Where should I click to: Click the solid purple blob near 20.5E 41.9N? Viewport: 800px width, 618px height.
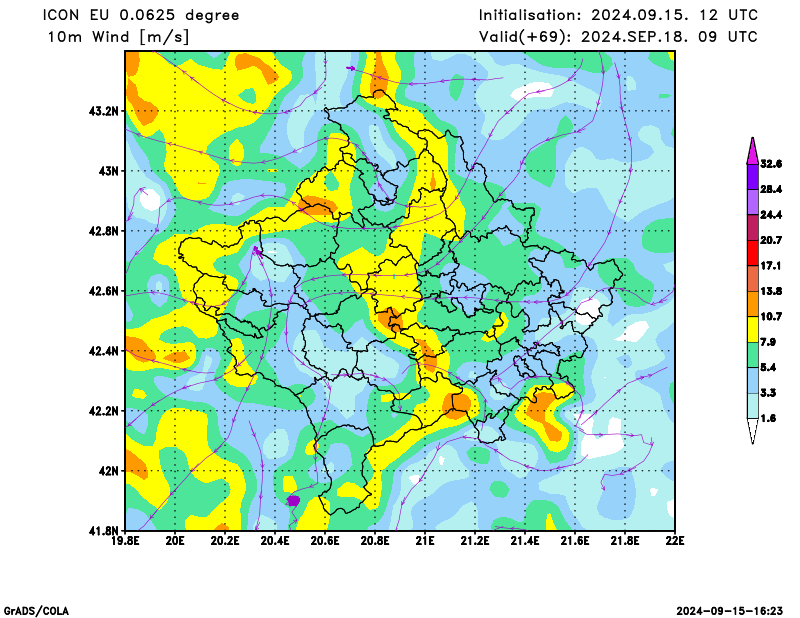pos(293,501)
